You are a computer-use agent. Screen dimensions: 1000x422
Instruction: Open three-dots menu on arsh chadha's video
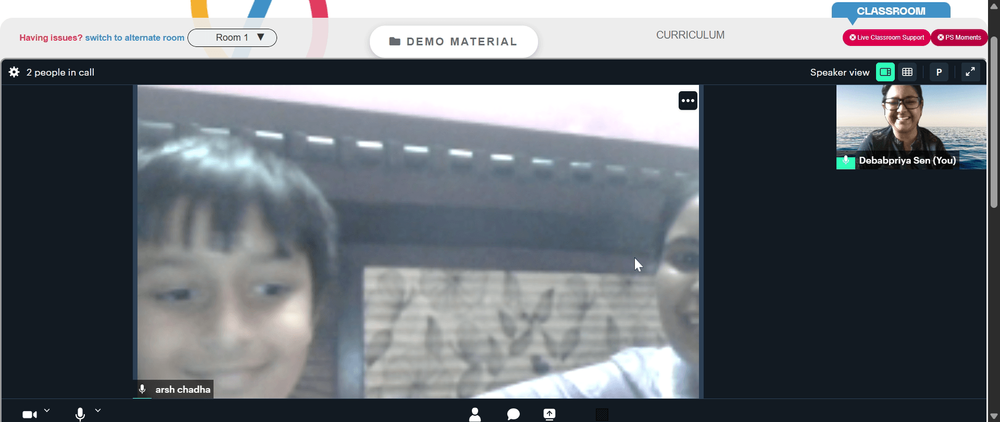(x=688, y=101)
